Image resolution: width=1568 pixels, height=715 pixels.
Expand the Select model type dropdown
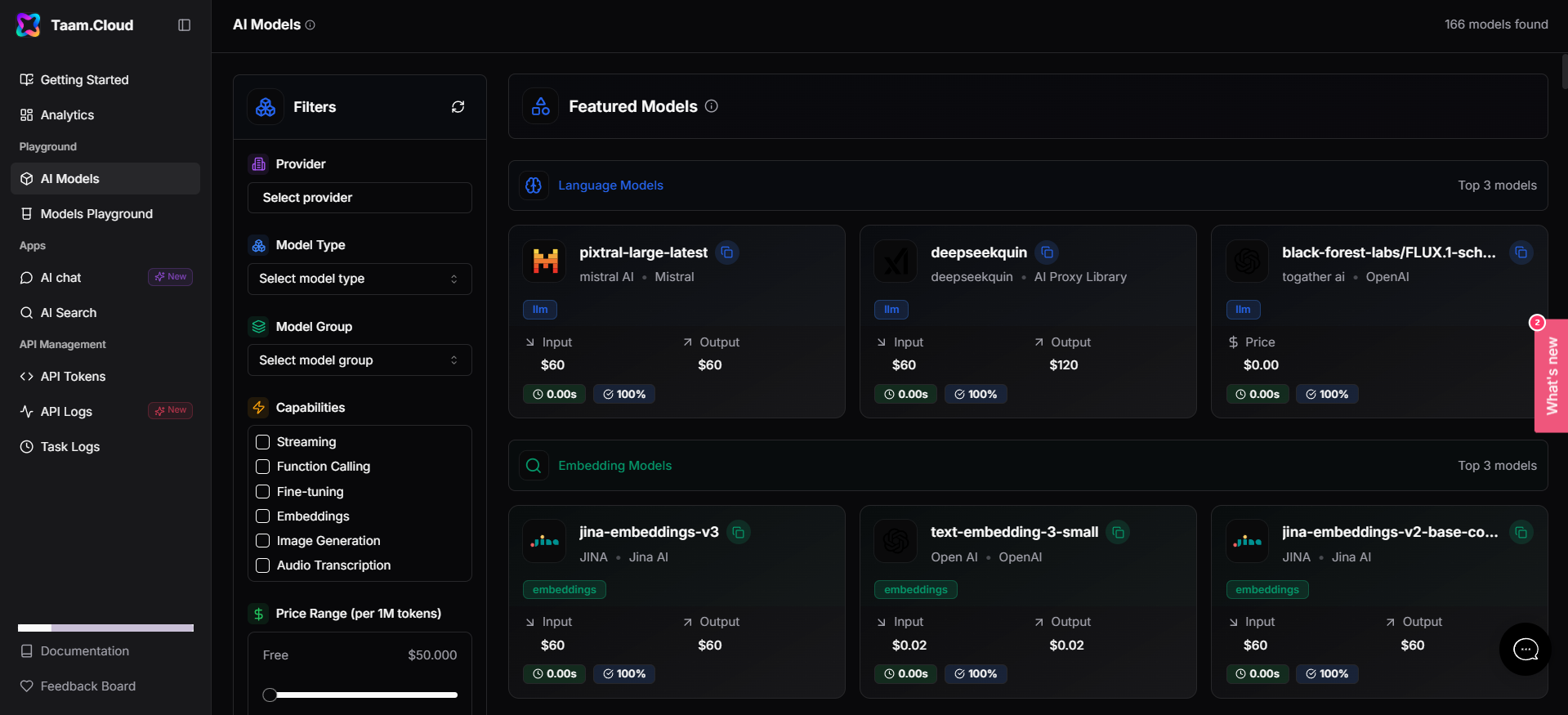[x=360, y=279]
